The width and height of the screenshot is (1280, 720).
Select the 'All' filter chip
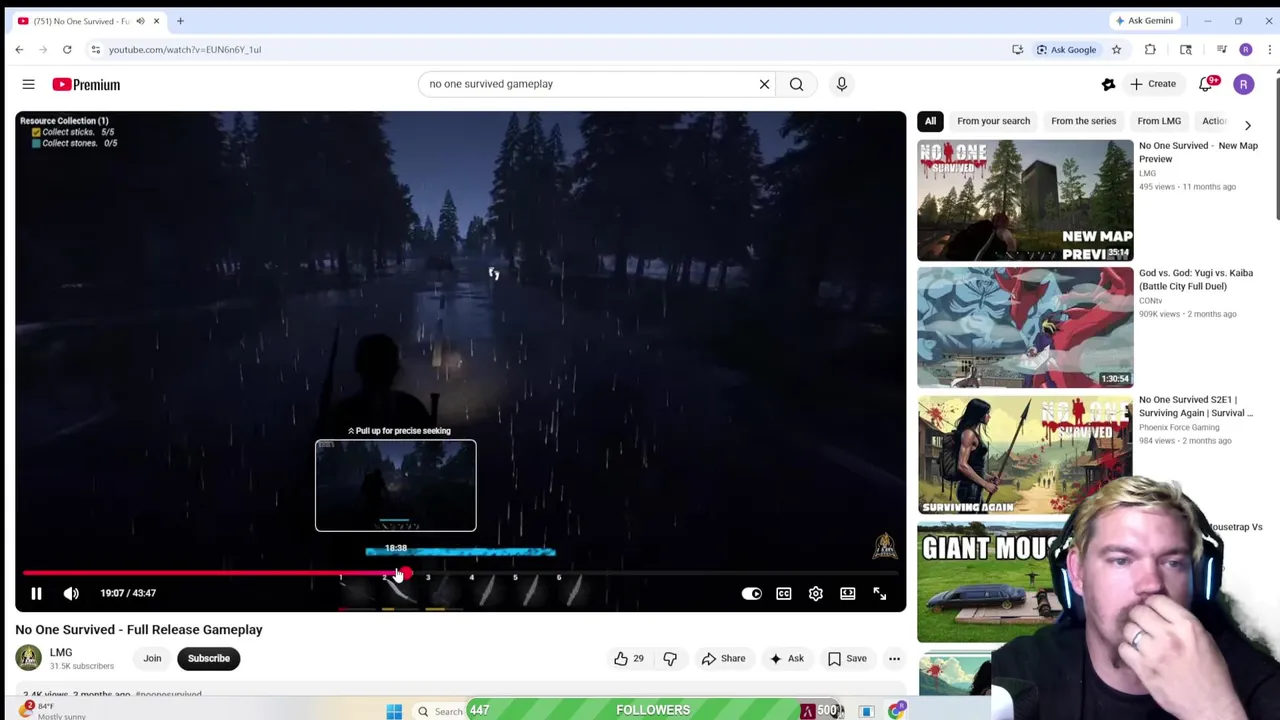click(930, 121)
